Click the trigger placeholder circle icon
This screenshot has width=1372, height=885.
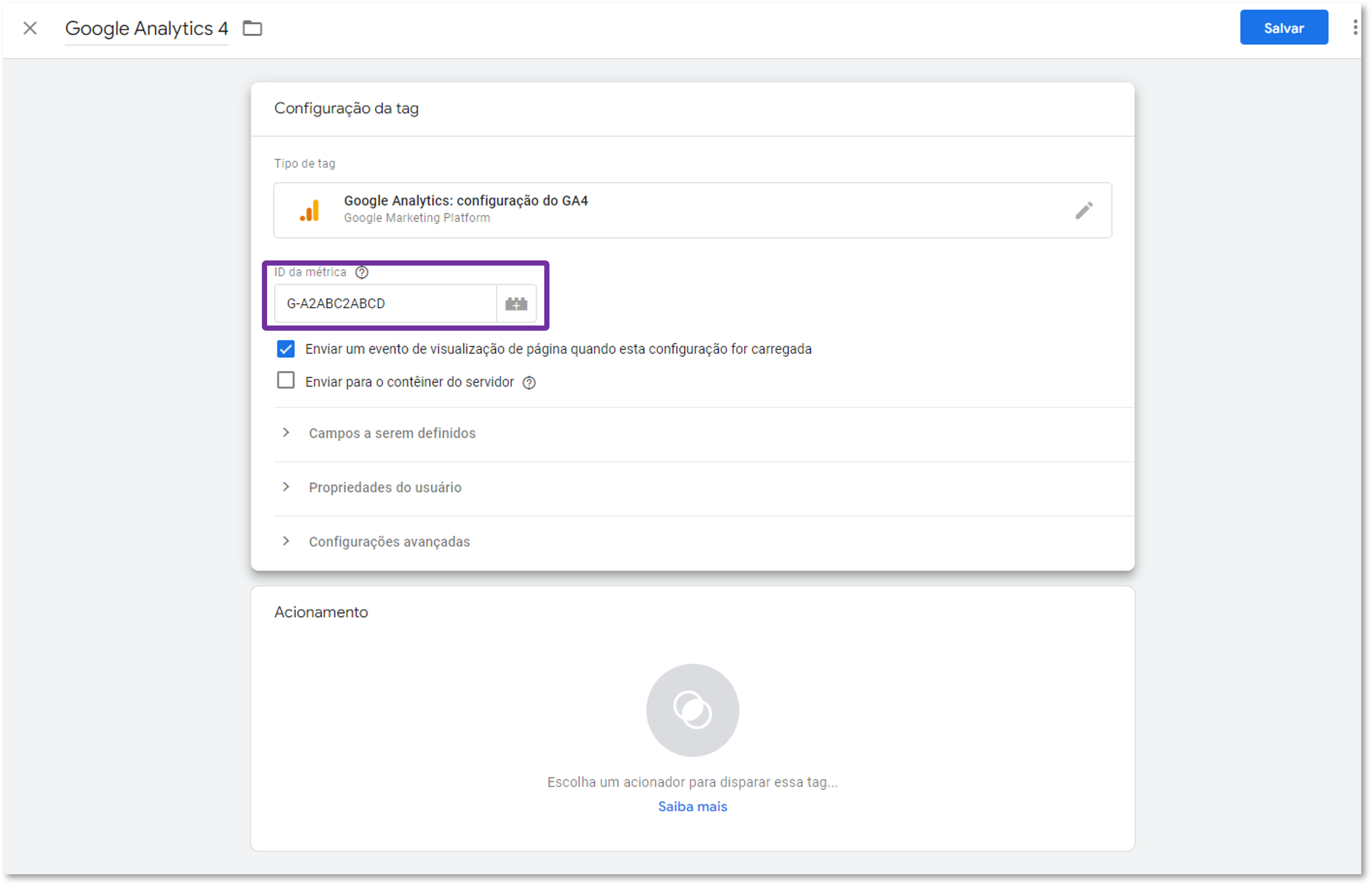coord(692,710)
